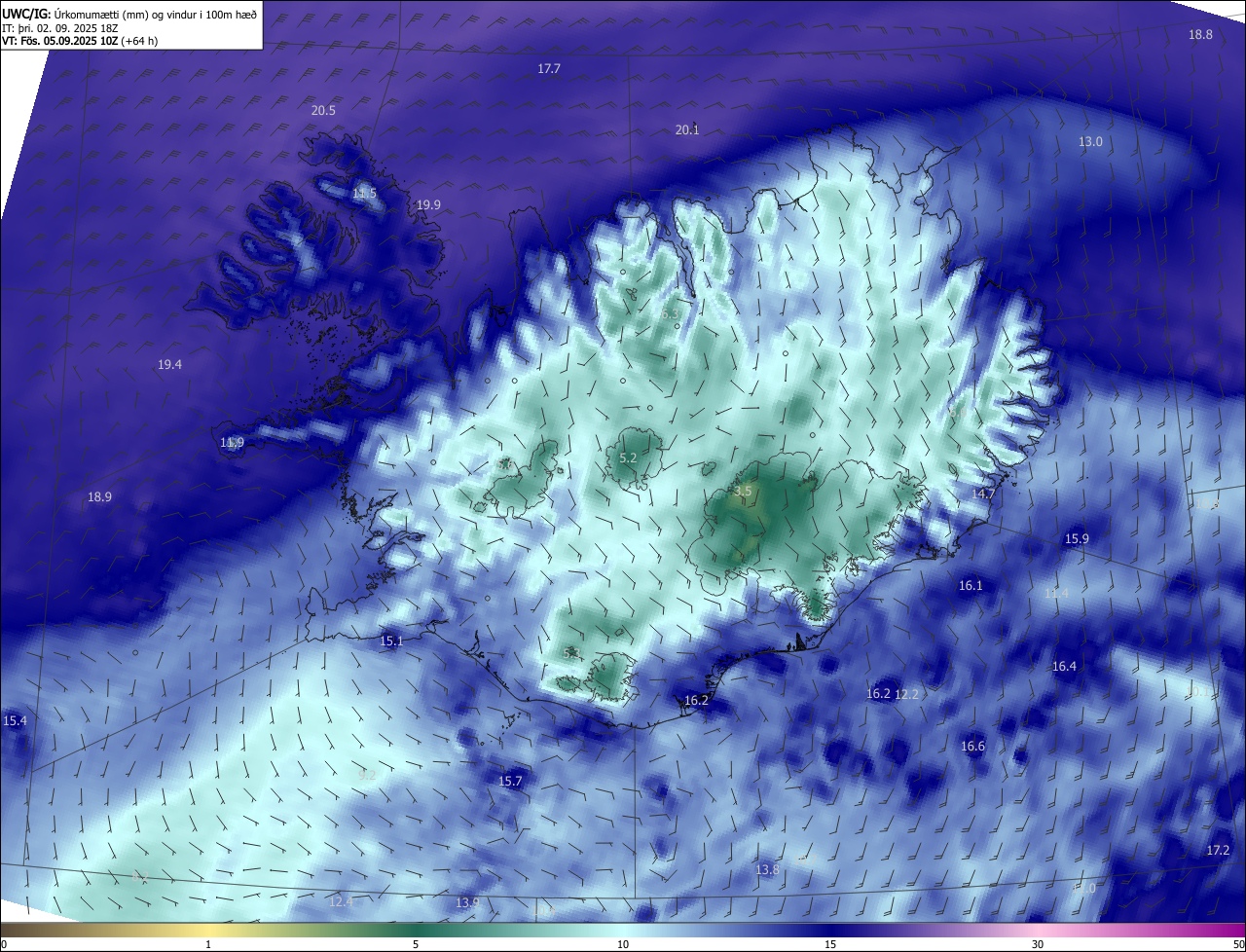Click the 15.4 value label
The height and width of the screenshot is (952, 1246).
[x=15, y=721]
